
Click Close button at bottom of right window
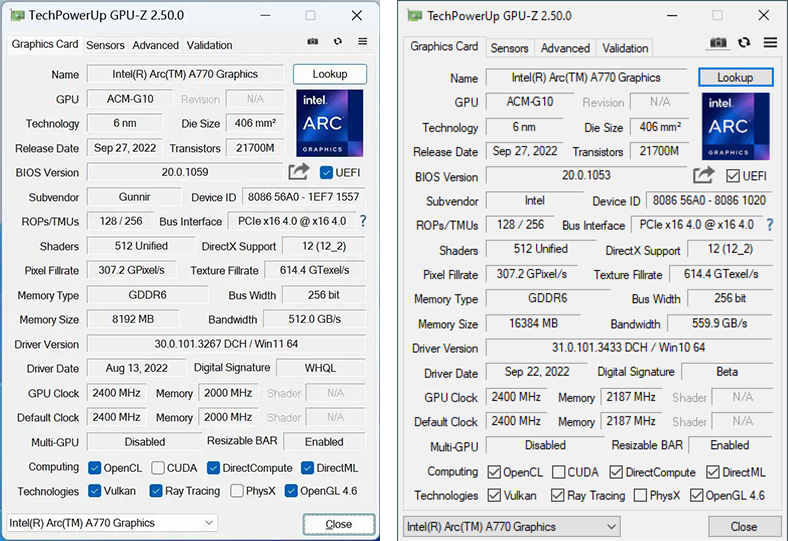[x=744, y=527]
